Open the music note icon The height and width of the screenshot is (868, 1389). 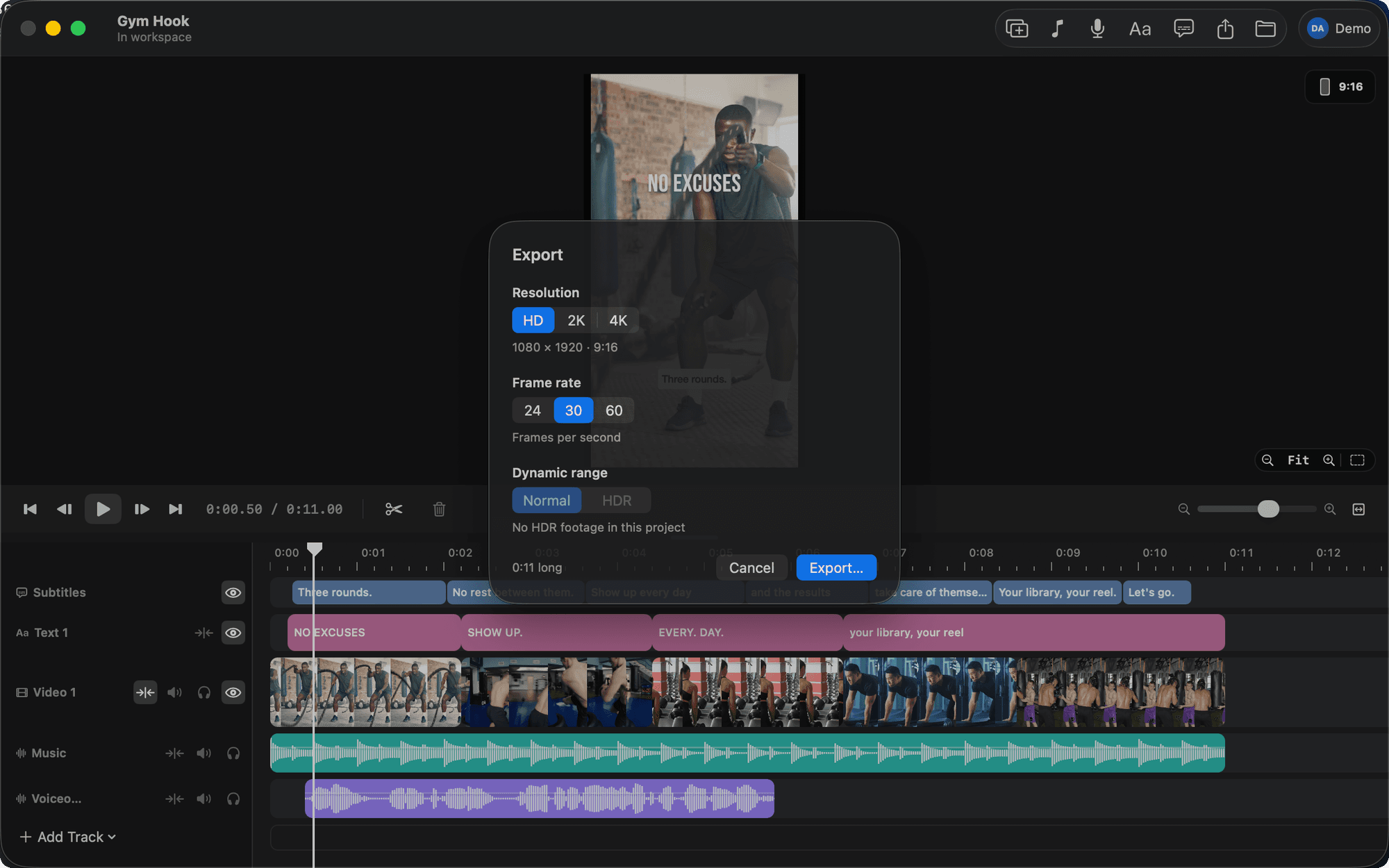[x=1057, y=28]
